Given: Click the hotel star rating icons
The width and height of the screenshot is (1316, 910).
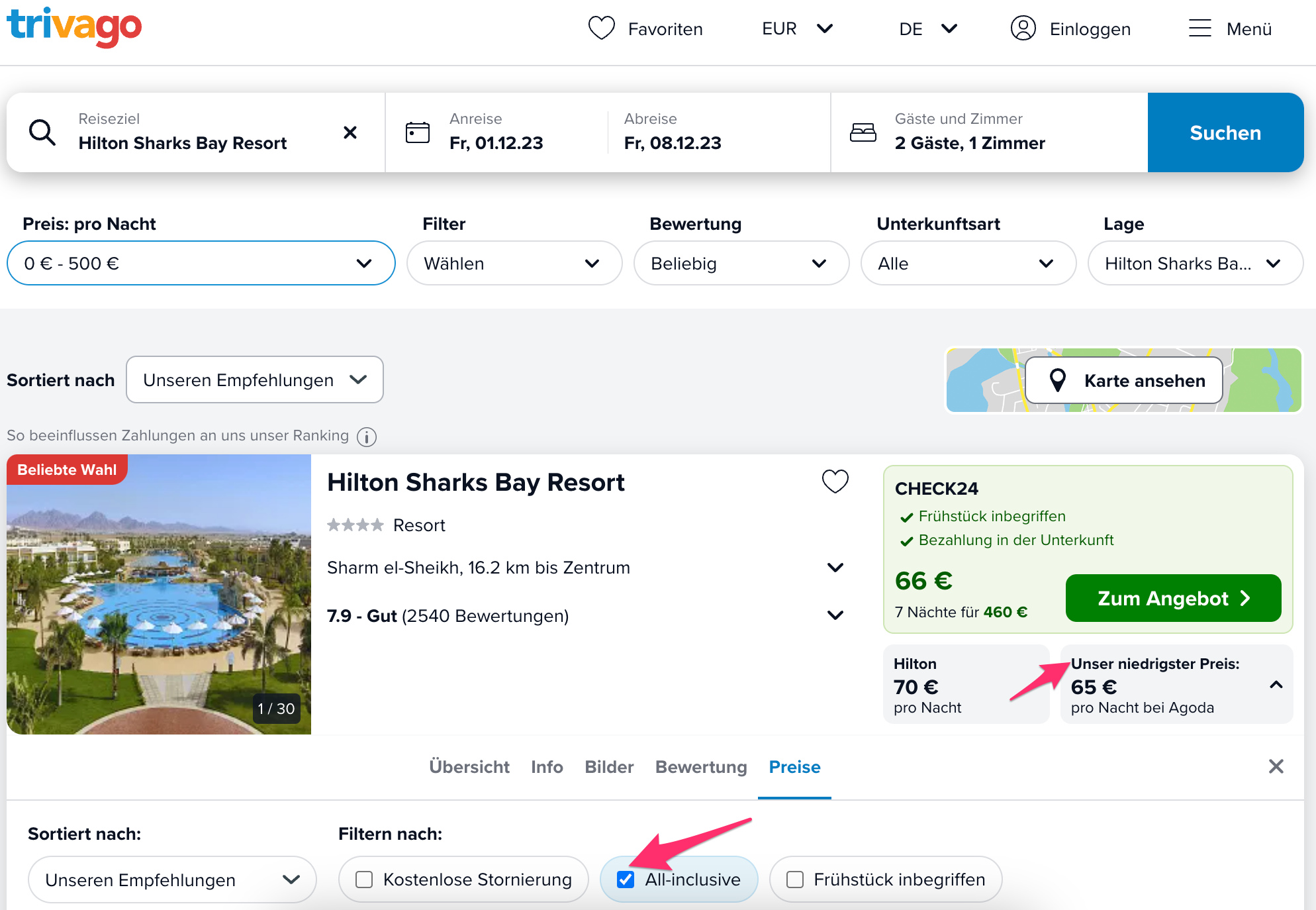Looking at the screenshot, I should pyautogui.click(x=355, y=525).
